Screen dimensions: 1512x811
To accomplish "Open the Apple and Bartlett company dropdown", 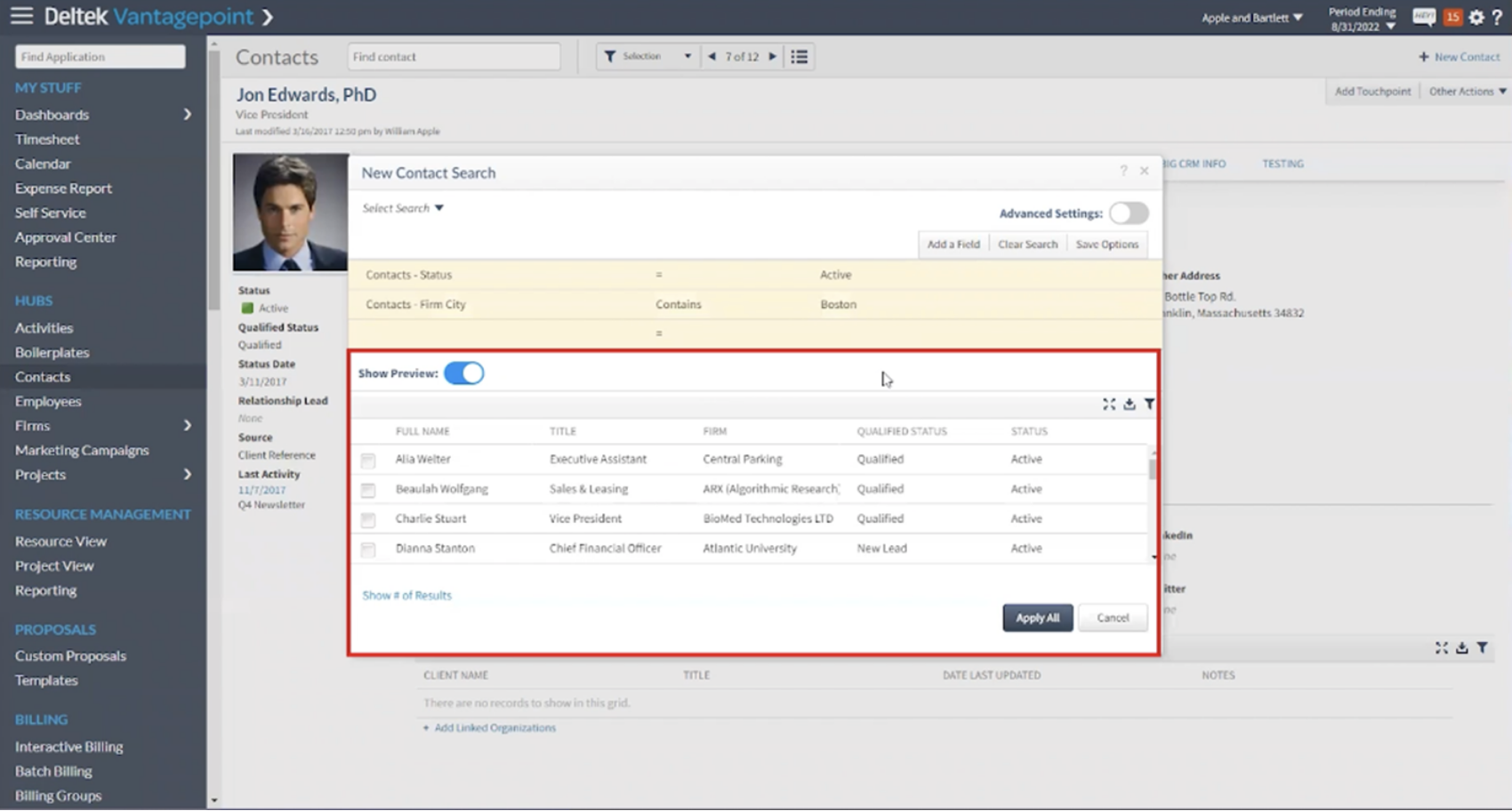I will tap(1252, 18).
